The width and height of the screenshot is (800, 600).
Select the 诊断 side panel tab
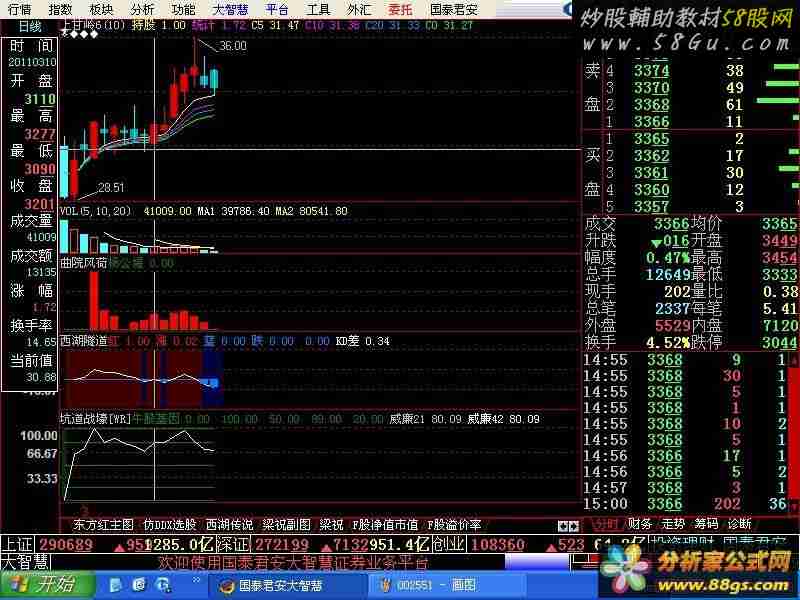click(x=739, y=524)
